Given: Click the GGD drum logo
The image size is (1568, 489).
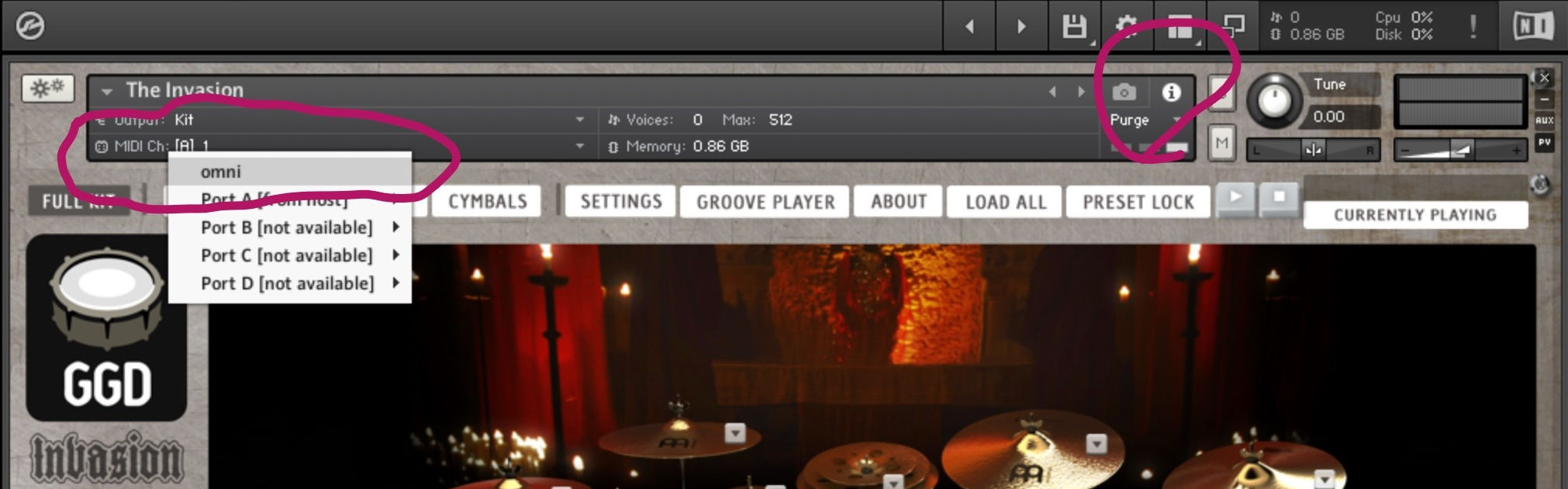Looking at the screenshot, I should [x=106, y=327].
